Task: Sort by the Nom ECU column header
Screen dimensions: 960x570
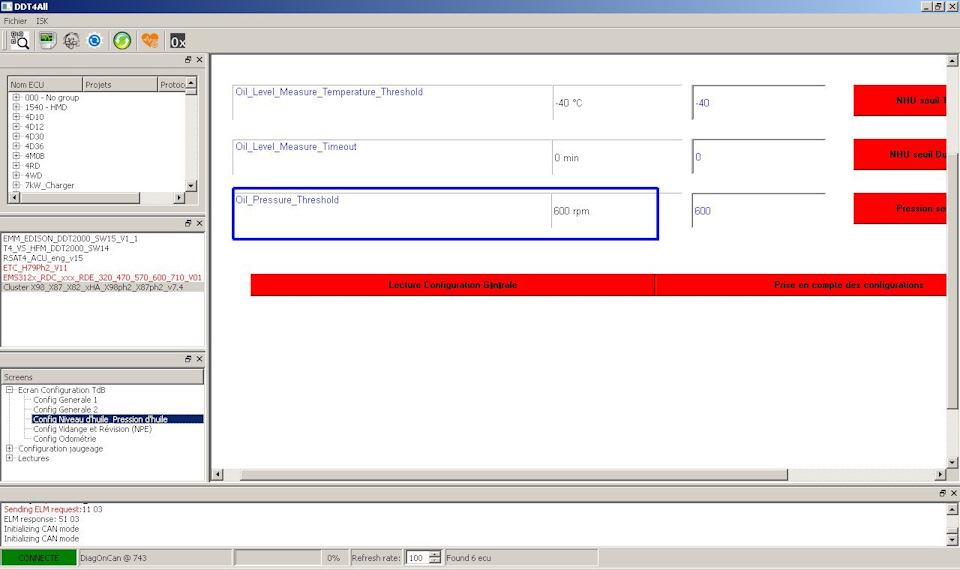Action: point(45,84)
